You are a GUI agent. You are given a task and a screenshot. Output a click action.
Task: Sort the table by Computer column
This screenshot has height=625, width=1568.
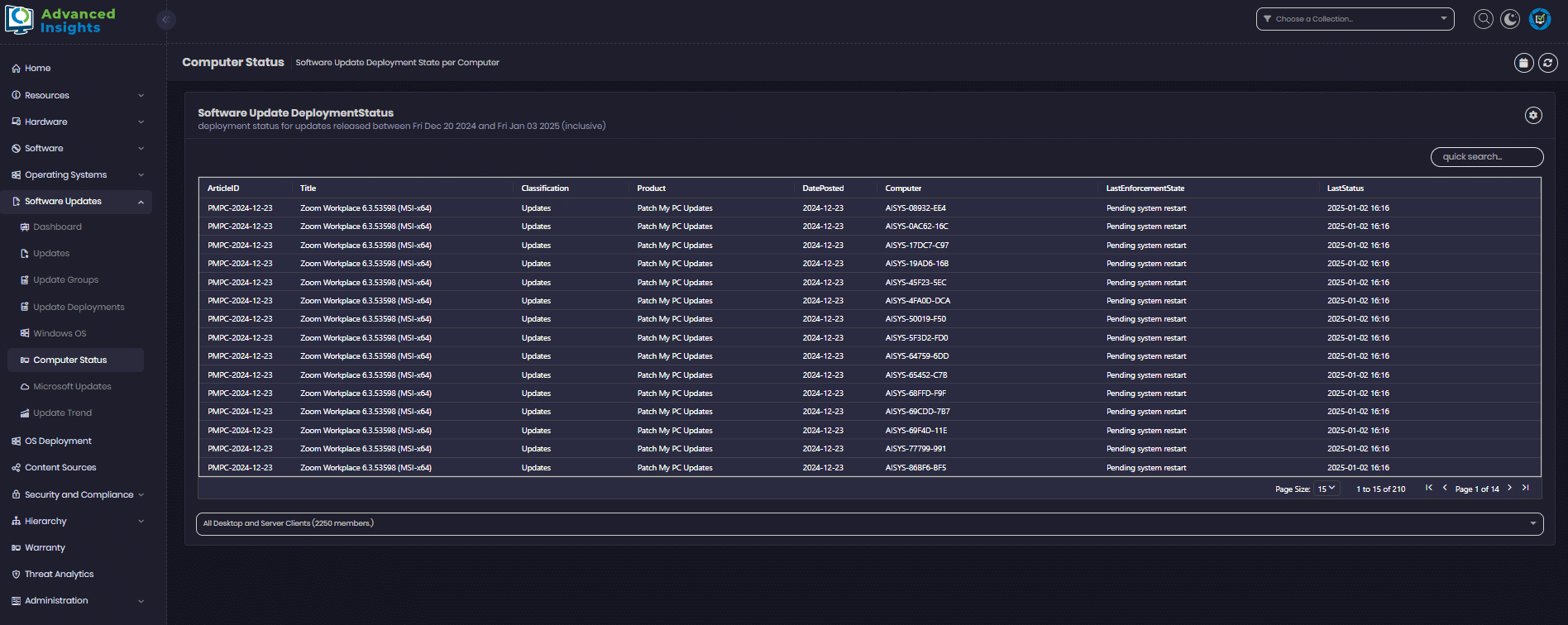(x=903, y=188)
